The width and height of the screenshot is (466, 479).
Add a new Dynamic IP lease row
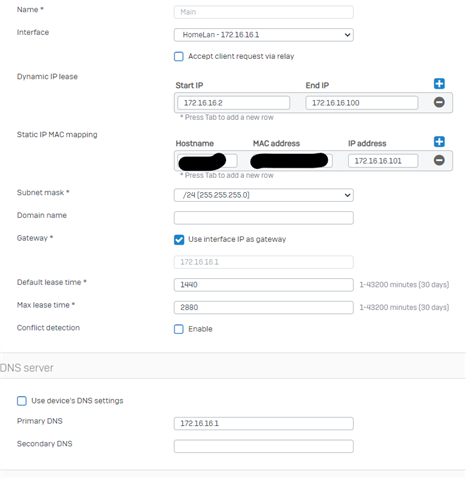439,84
